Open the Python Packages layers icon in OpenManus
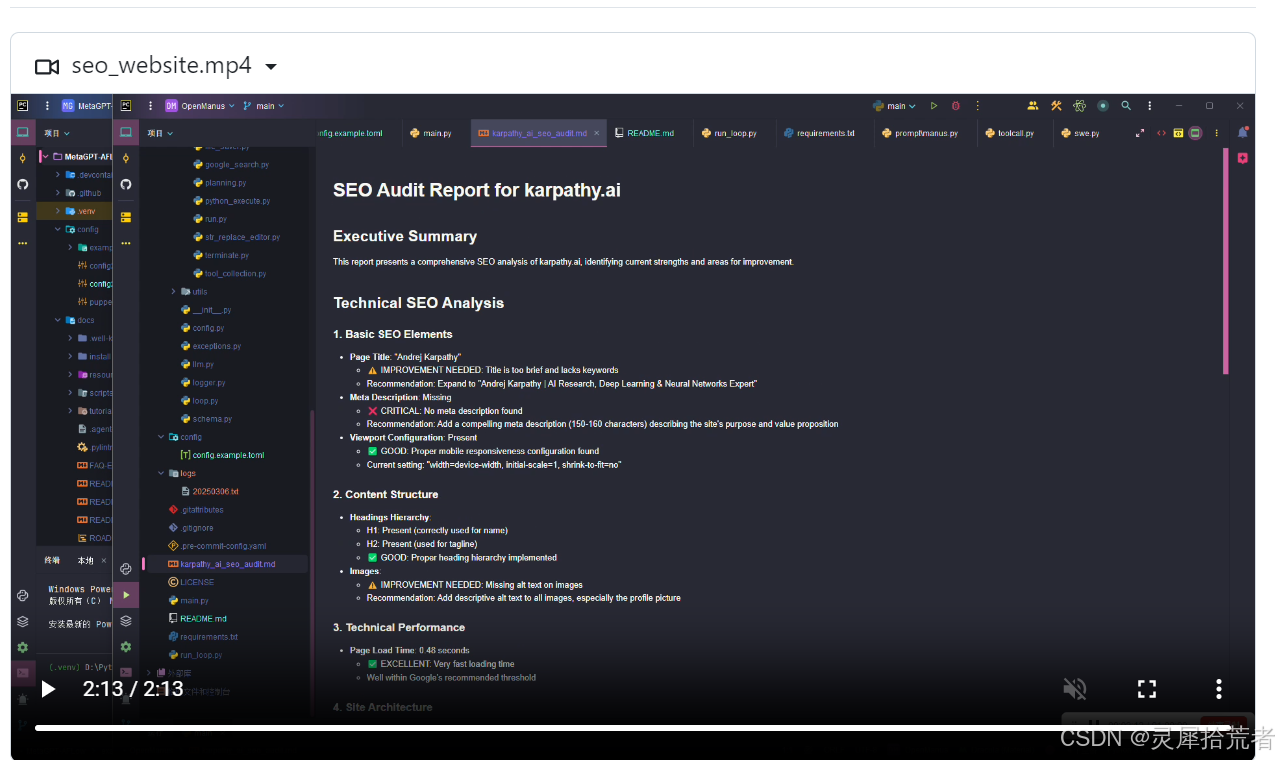1279x760 pixels. tap(126, 621)
